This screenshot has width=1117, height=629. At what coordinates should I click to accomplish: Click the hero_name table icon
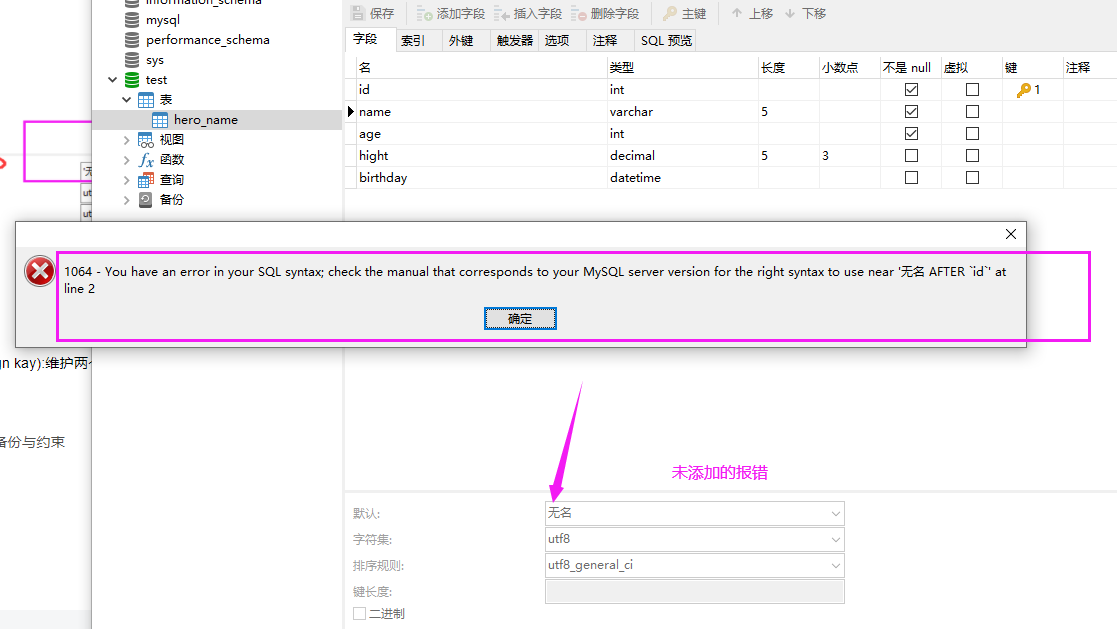(160, 120)
